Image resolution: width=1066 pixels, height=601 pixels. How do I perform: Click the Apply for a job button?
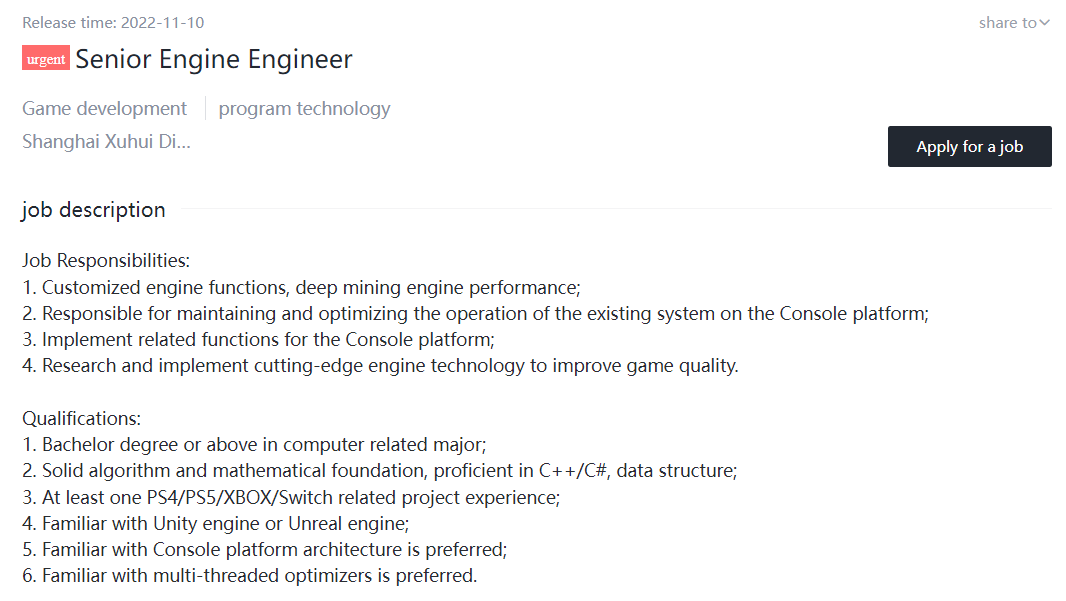969,146
